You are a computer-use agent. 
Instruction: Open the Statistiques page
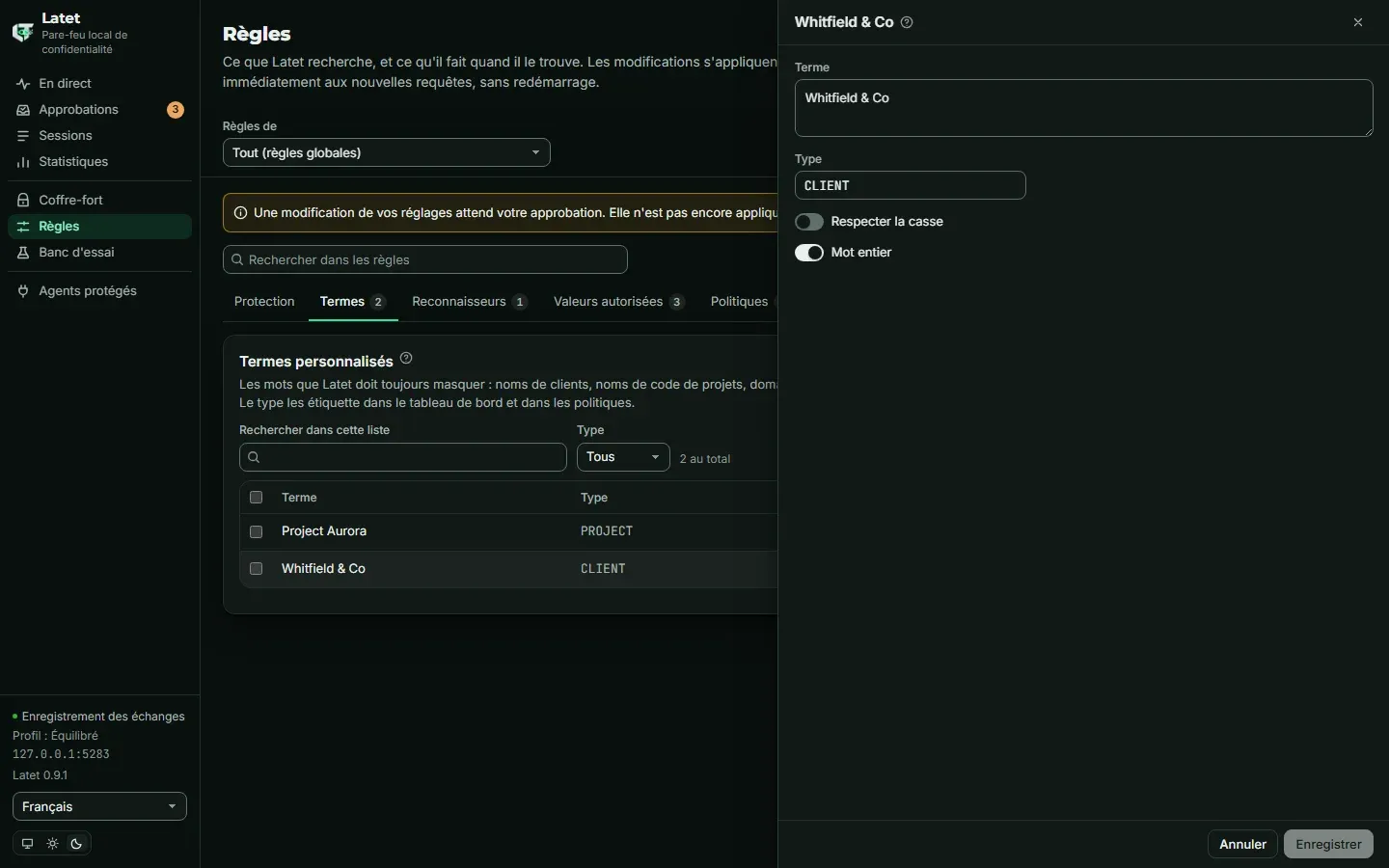tap(99, 162)
